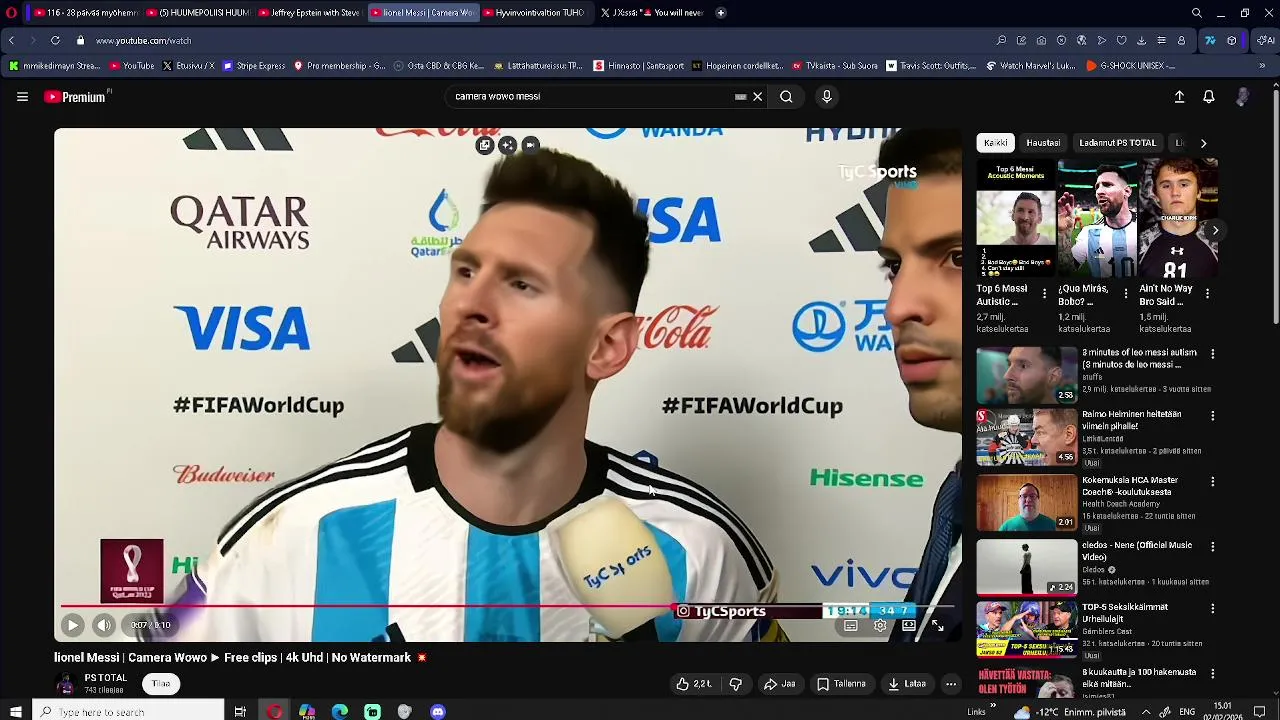The image size is (1280, 720).
Task: Open options for 3 minutes of leo messi
Action: pyautogui.click(x=1212, y=354)
